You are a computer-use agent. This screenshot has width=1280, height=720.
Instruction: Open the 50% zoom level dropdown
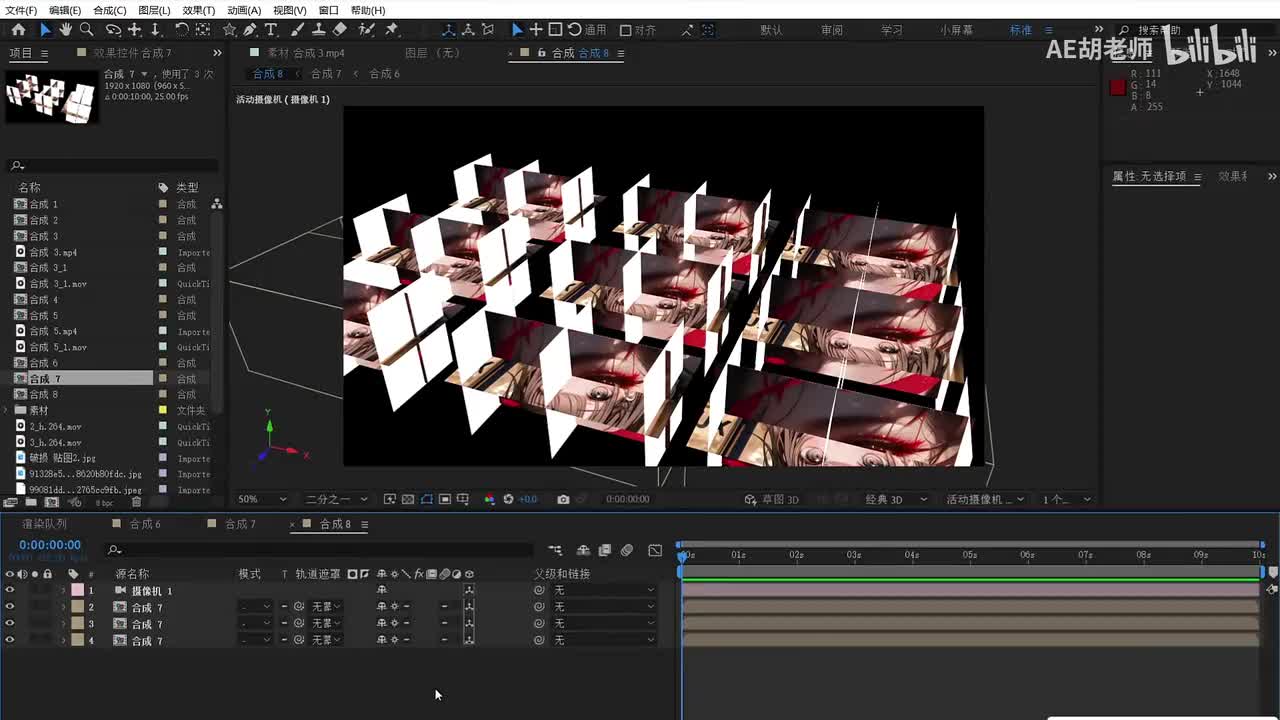(x=262, y=499)
